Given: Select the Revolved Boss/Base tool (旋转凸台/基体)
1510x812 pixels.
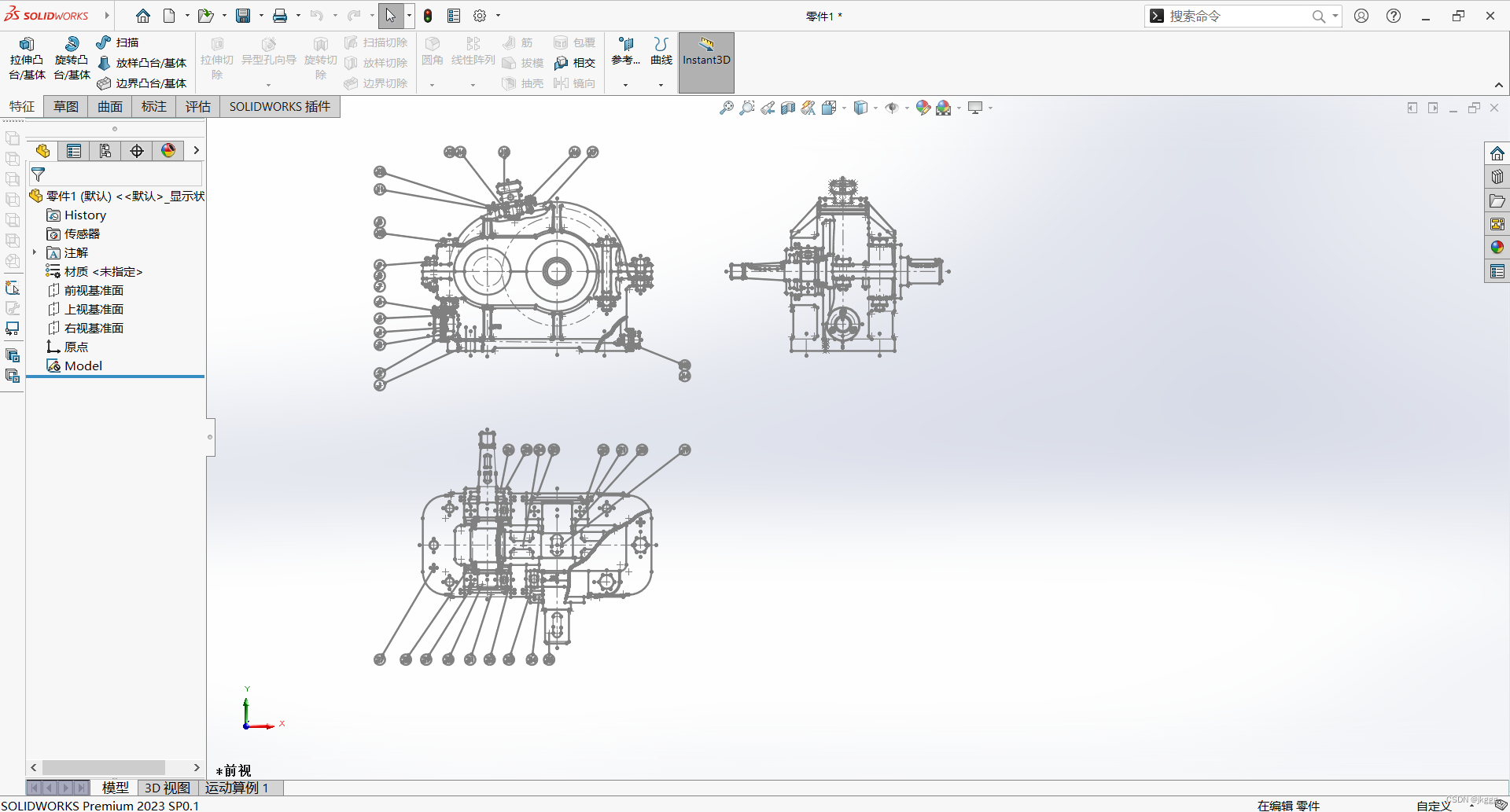Looking at the screenshot, I should click(72, 60).
